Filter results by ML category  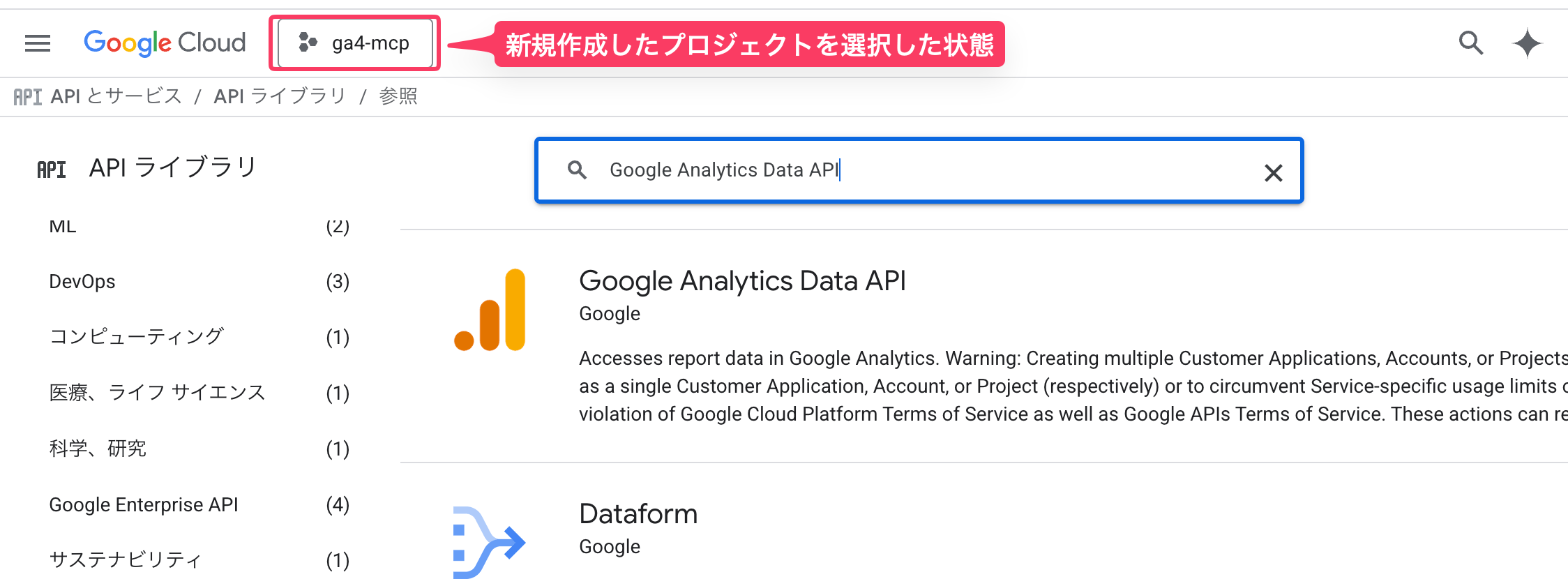pos(61,225)
